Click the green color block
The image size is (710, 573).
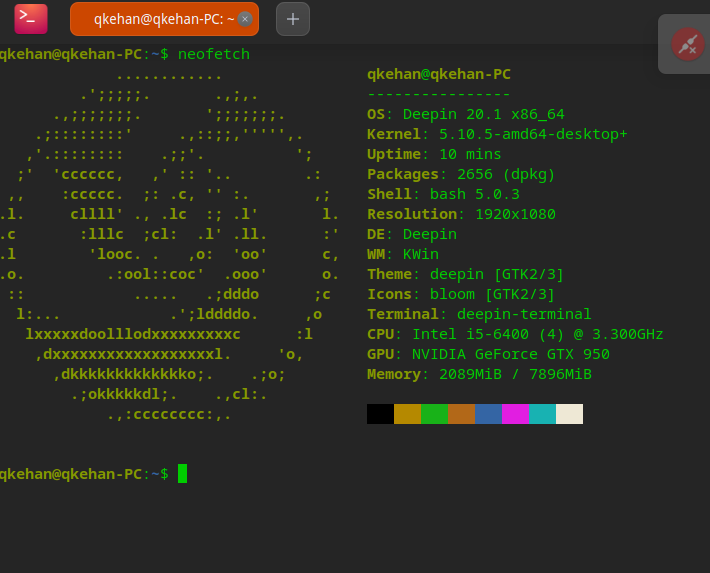pos(435,414)
